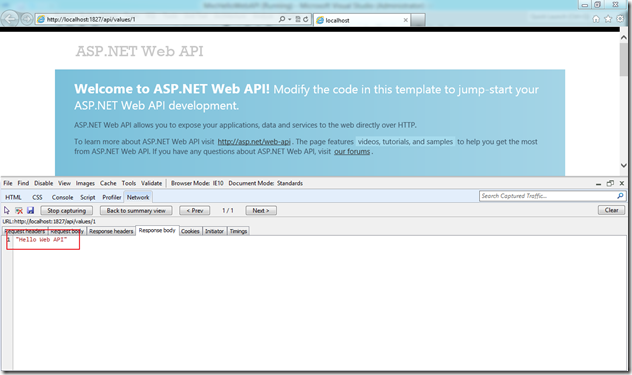Viewport: 632px width, 375px height.
Task: Open the View menu in developer tools
Action: point(64,183)
